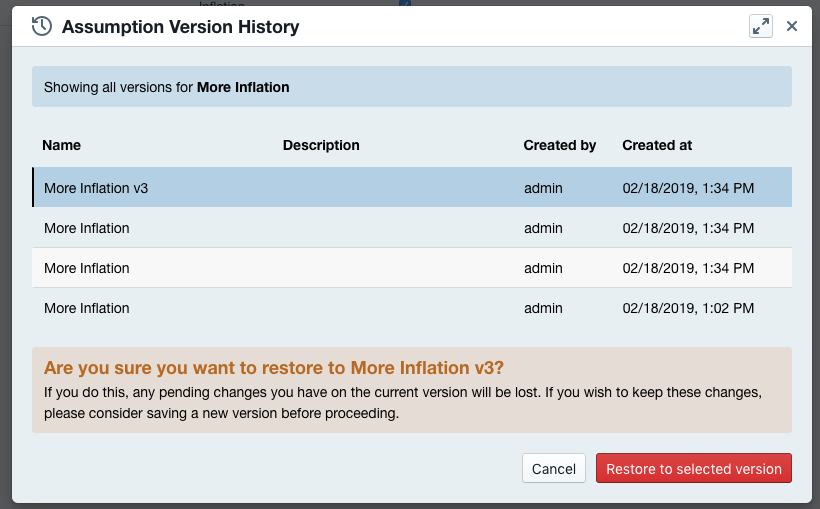Viewport: 820px width, 509px height.
Task: Sort by the Name column header
Action: pos(62,145)
